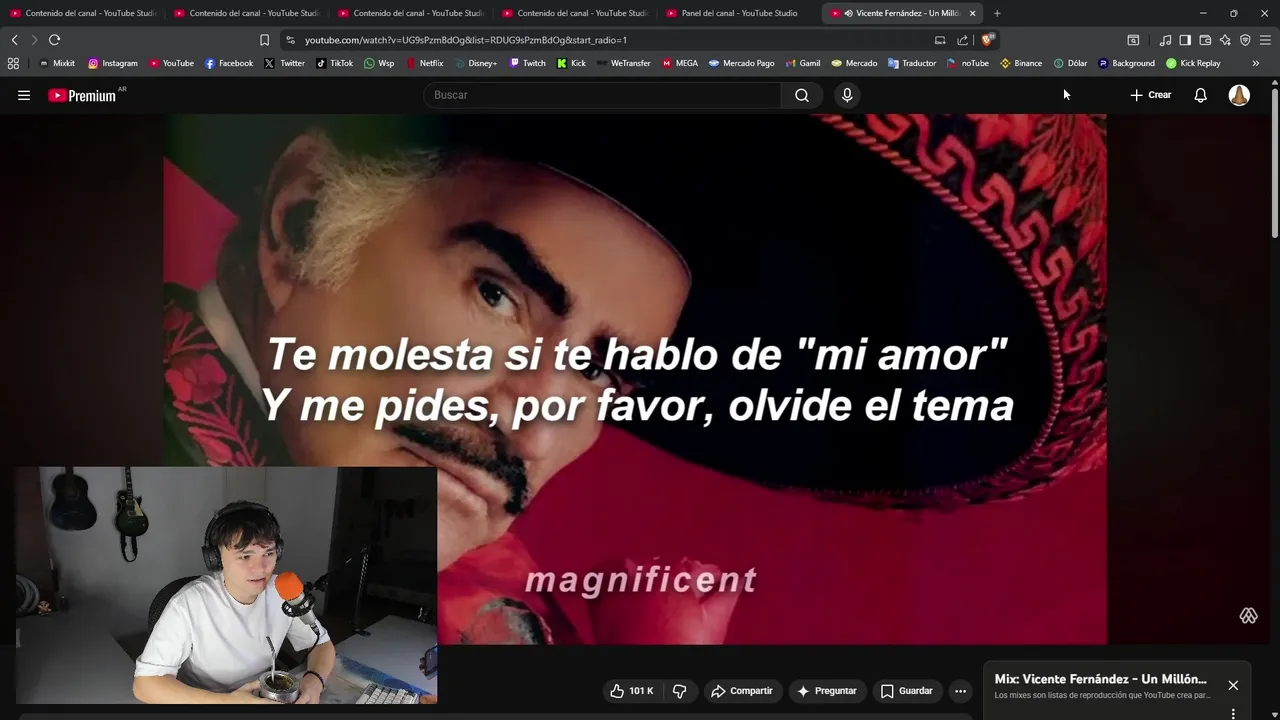Open the Binance bookmark

[1021, 63]
